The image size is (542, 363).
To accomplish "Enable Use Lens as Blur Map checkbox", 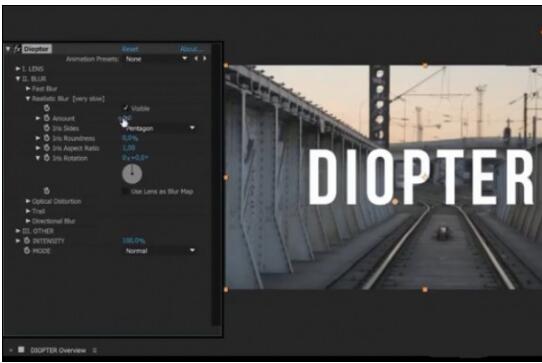I will pyautogui.click(x=126, y=191).
